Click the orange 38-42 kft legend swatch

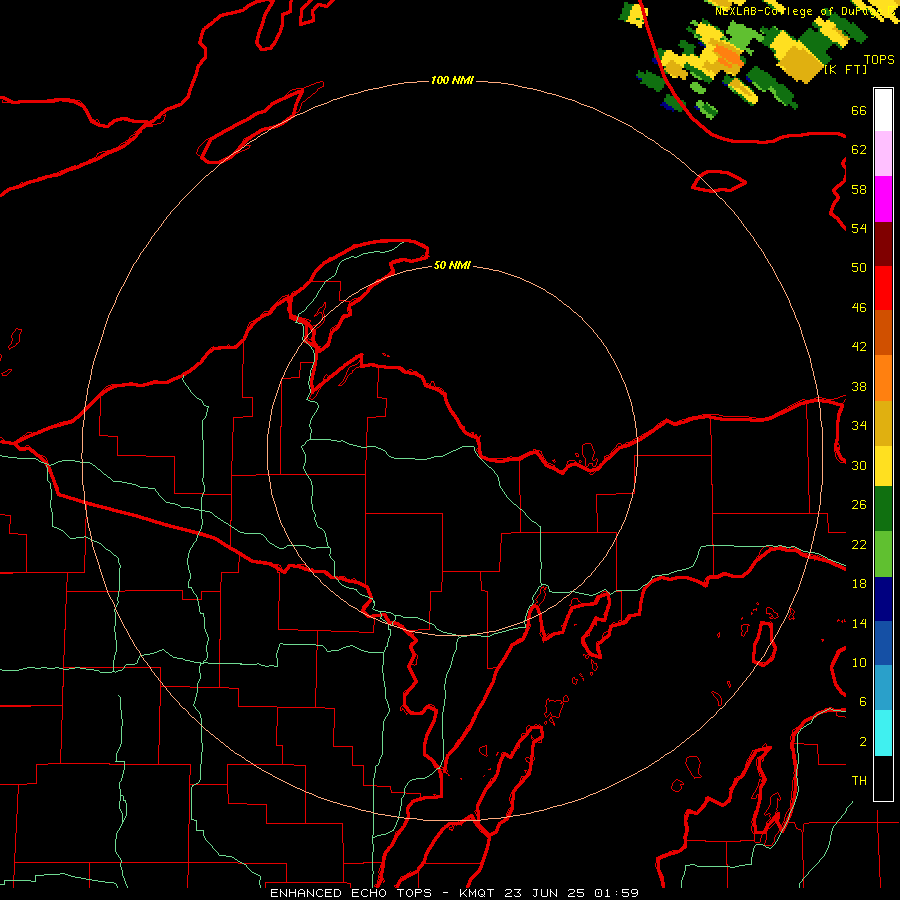pyautogui.click(x=883, y=378)
